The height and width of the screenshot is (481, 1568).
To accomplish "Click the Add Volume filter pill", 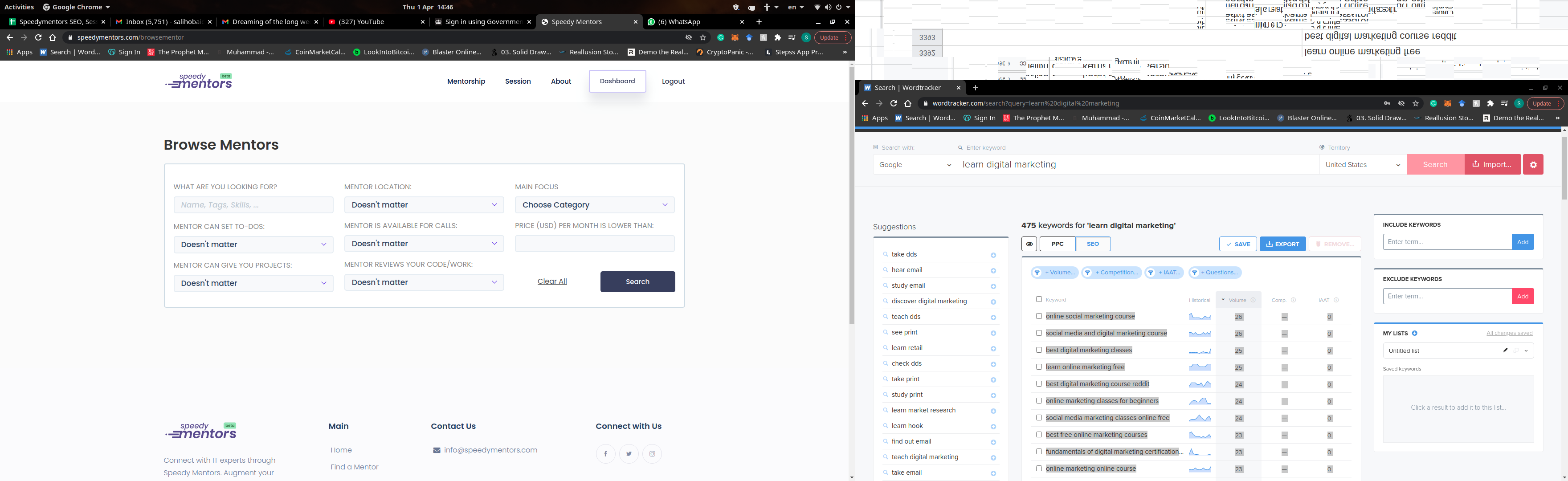I will pos(1054,273).
